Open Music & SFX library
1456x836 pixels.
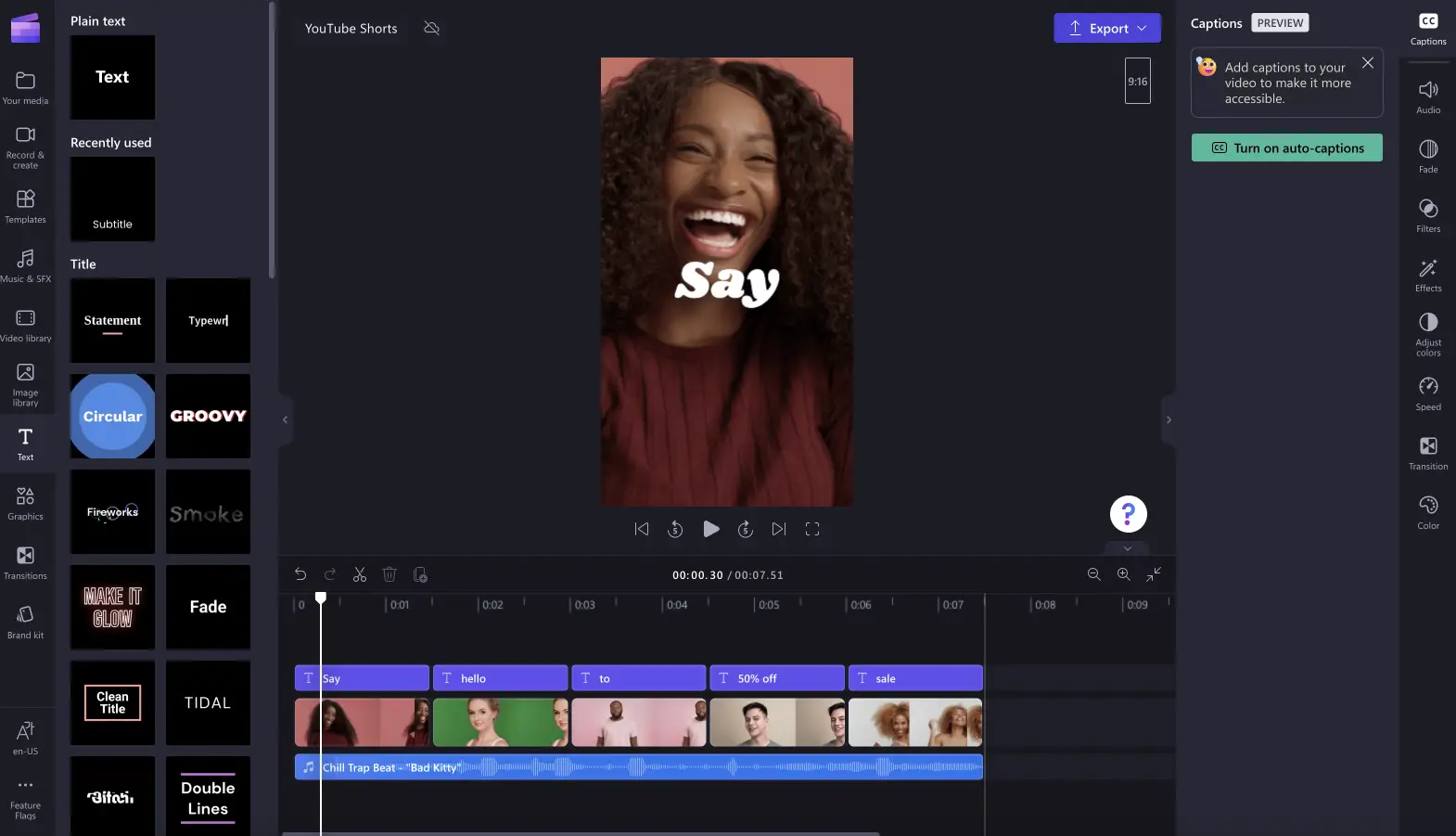pyautogui.click(x=25, y=266)
